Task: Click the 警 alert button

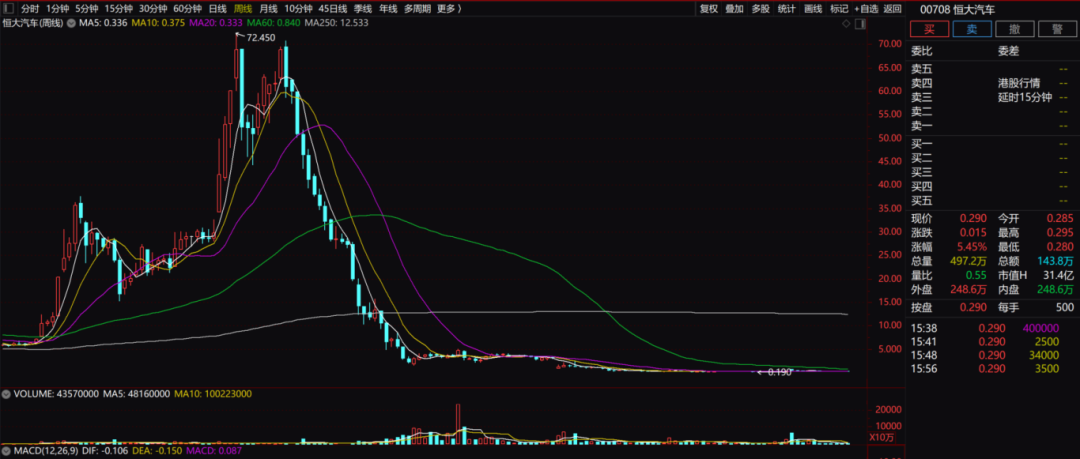Action: click(x=1057, y=29)
